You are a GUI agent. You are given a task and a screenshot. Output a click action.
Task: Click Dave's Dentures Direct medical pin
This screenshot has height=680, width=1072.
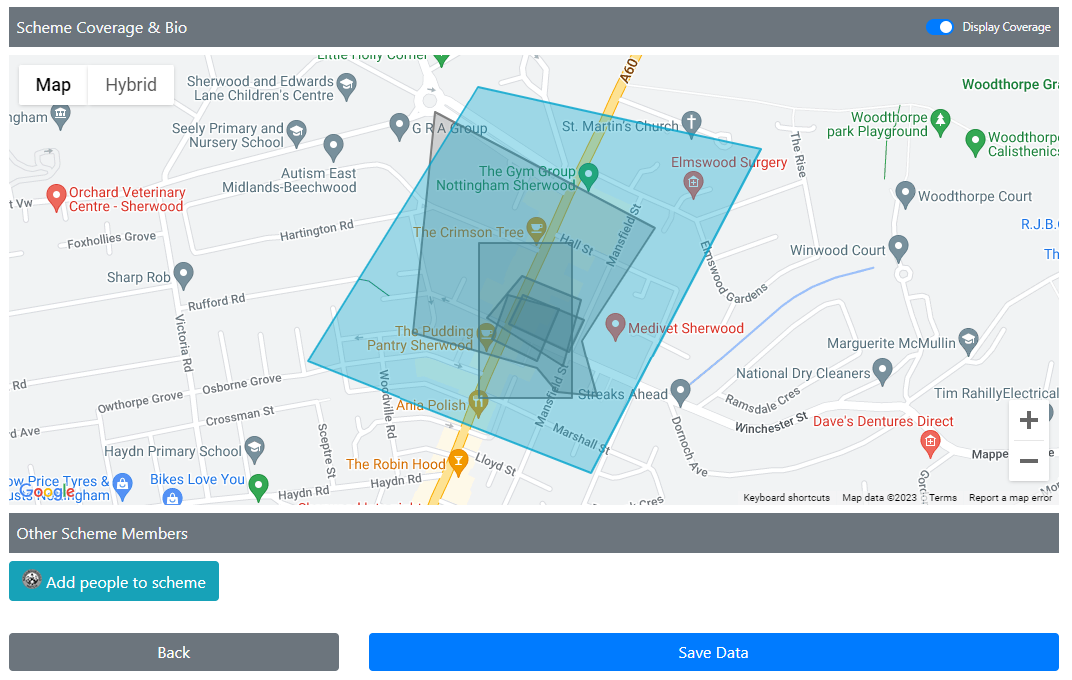click(x=930, y=444)
